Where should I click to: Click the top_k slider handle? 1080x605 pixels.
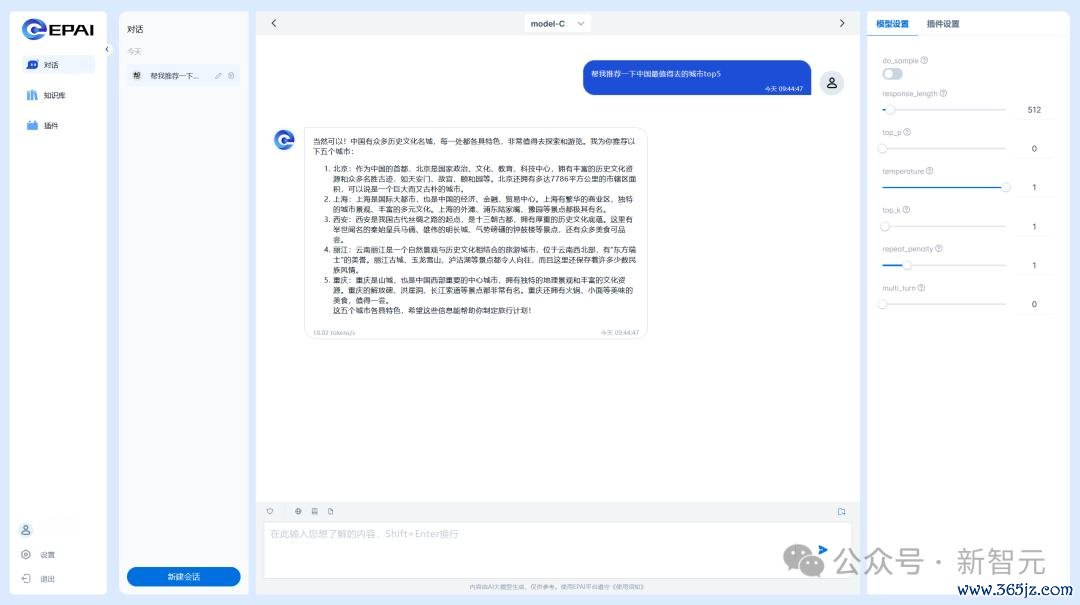point(885,227)
